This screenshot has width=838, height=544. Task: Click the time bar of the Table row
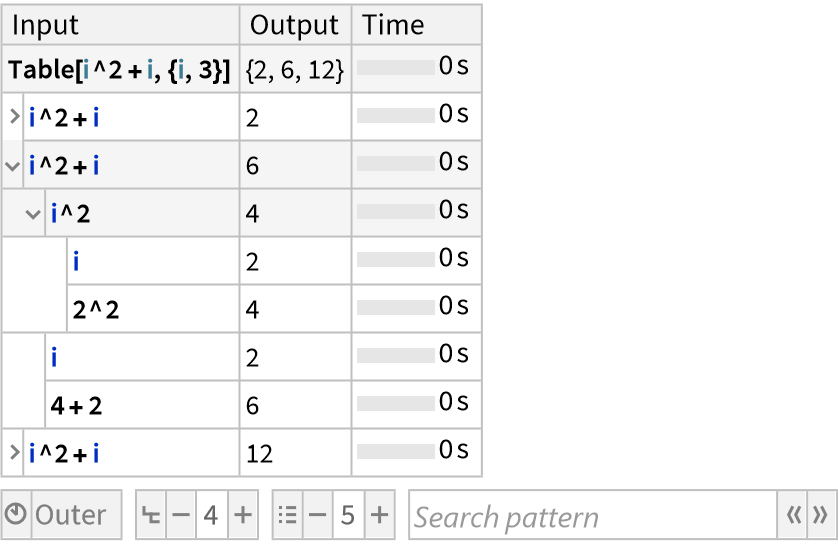395,70
